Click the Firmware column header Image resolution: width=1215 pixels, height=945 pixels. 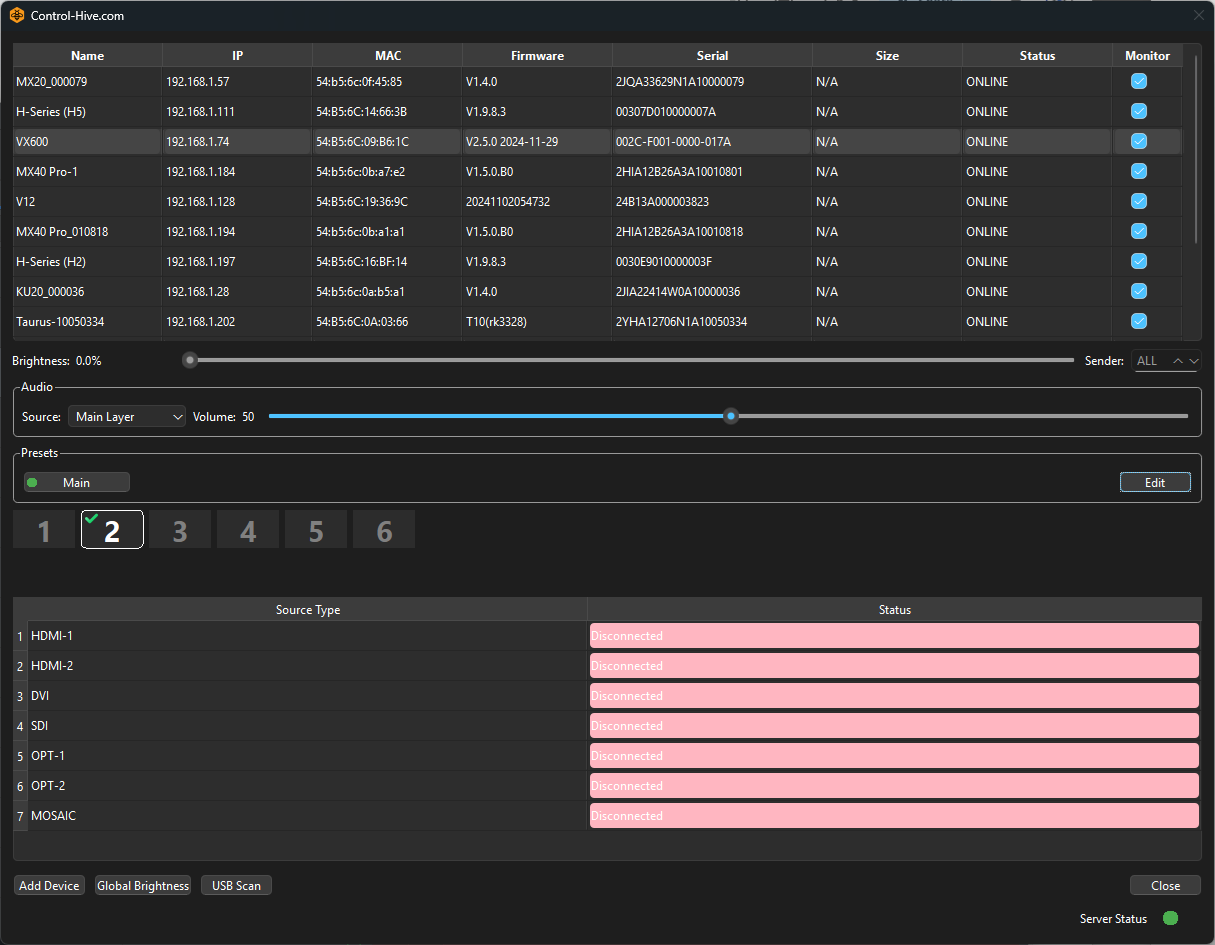(538, 56)
